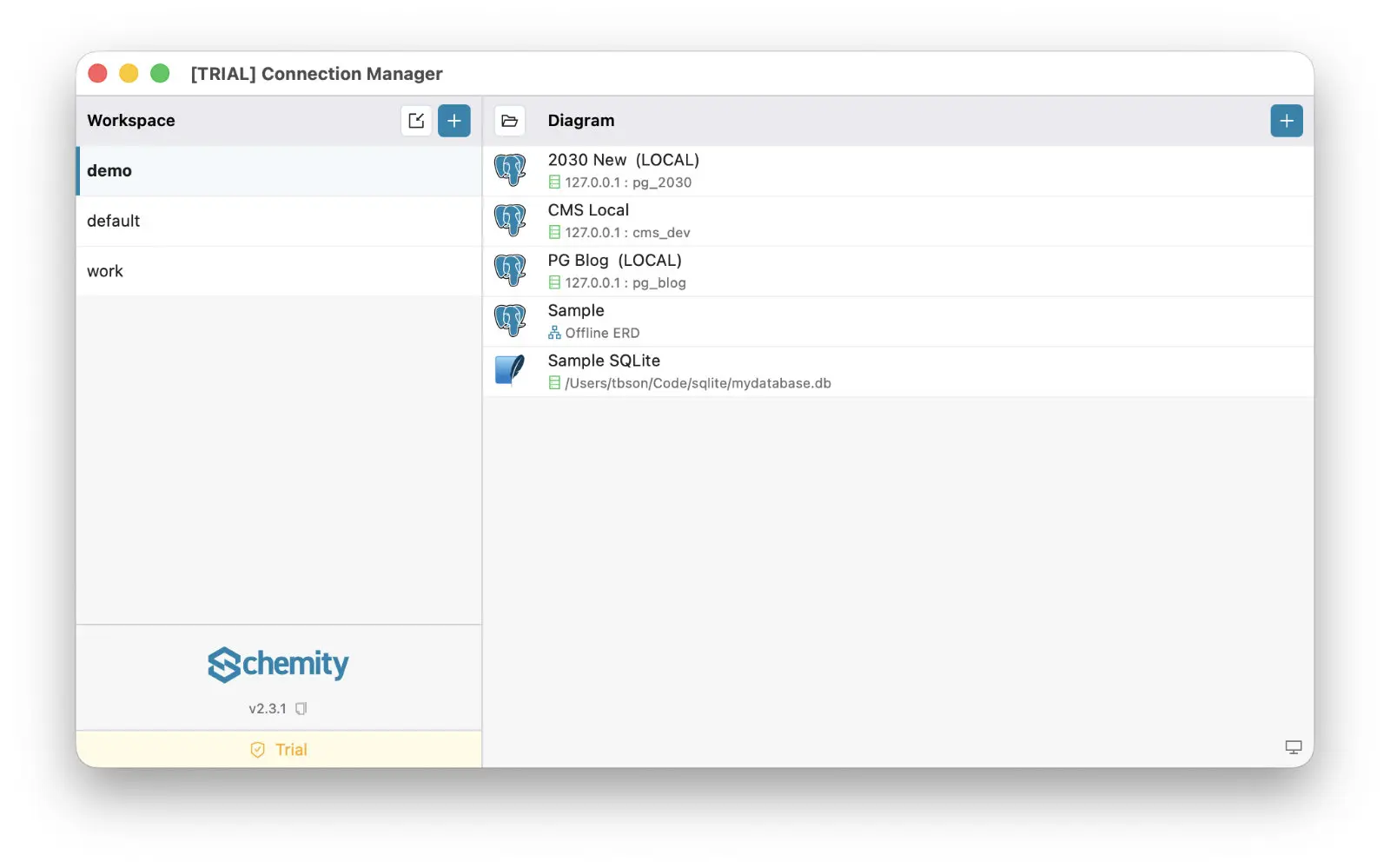The height and width of the screenshot is (868, 1390).
Task: Click PostgreSQL elephant icon for Sample
Action: (510, 321)
